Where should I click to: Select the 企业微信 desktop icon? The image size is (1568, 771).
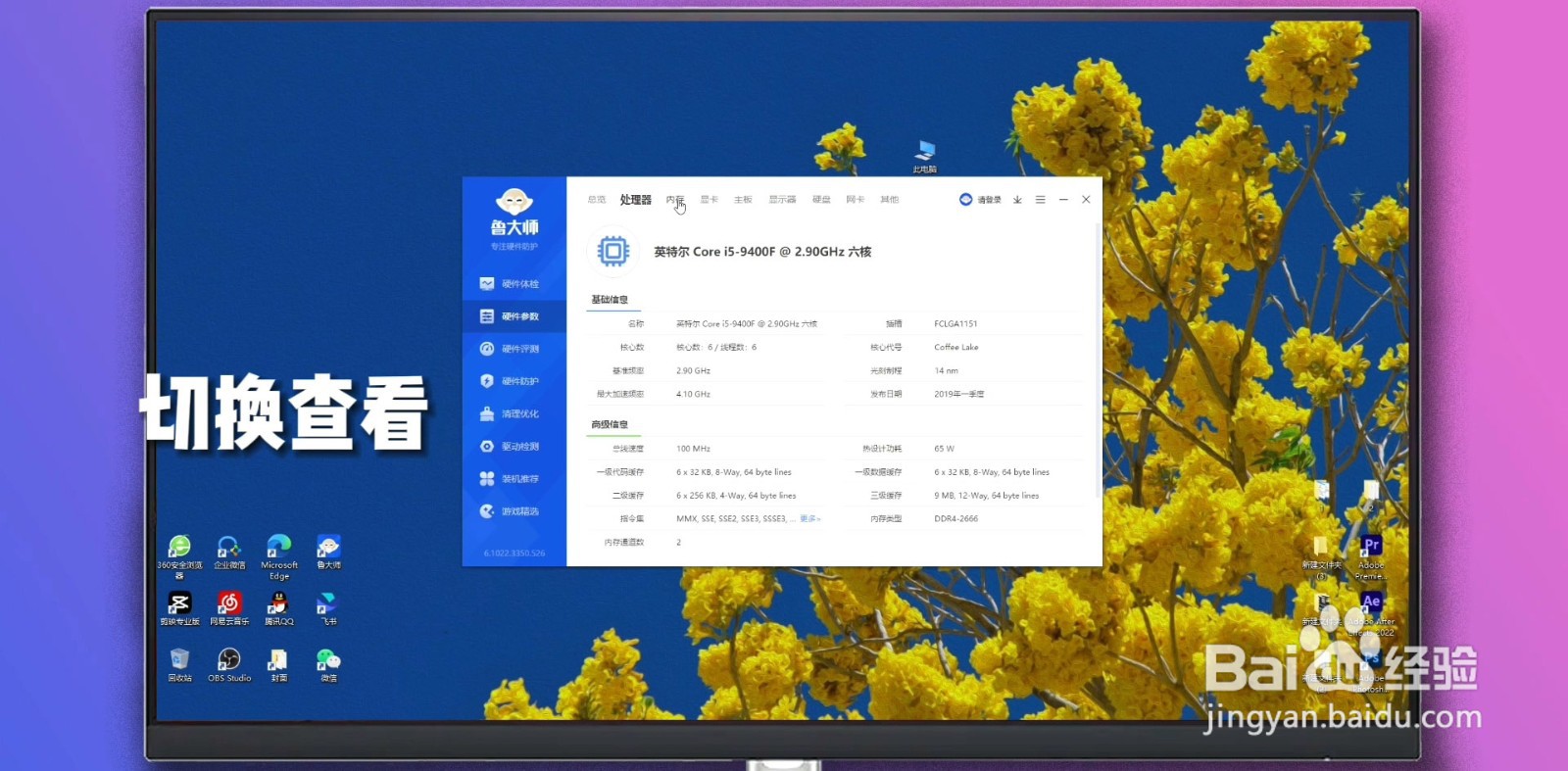point(229,553)
